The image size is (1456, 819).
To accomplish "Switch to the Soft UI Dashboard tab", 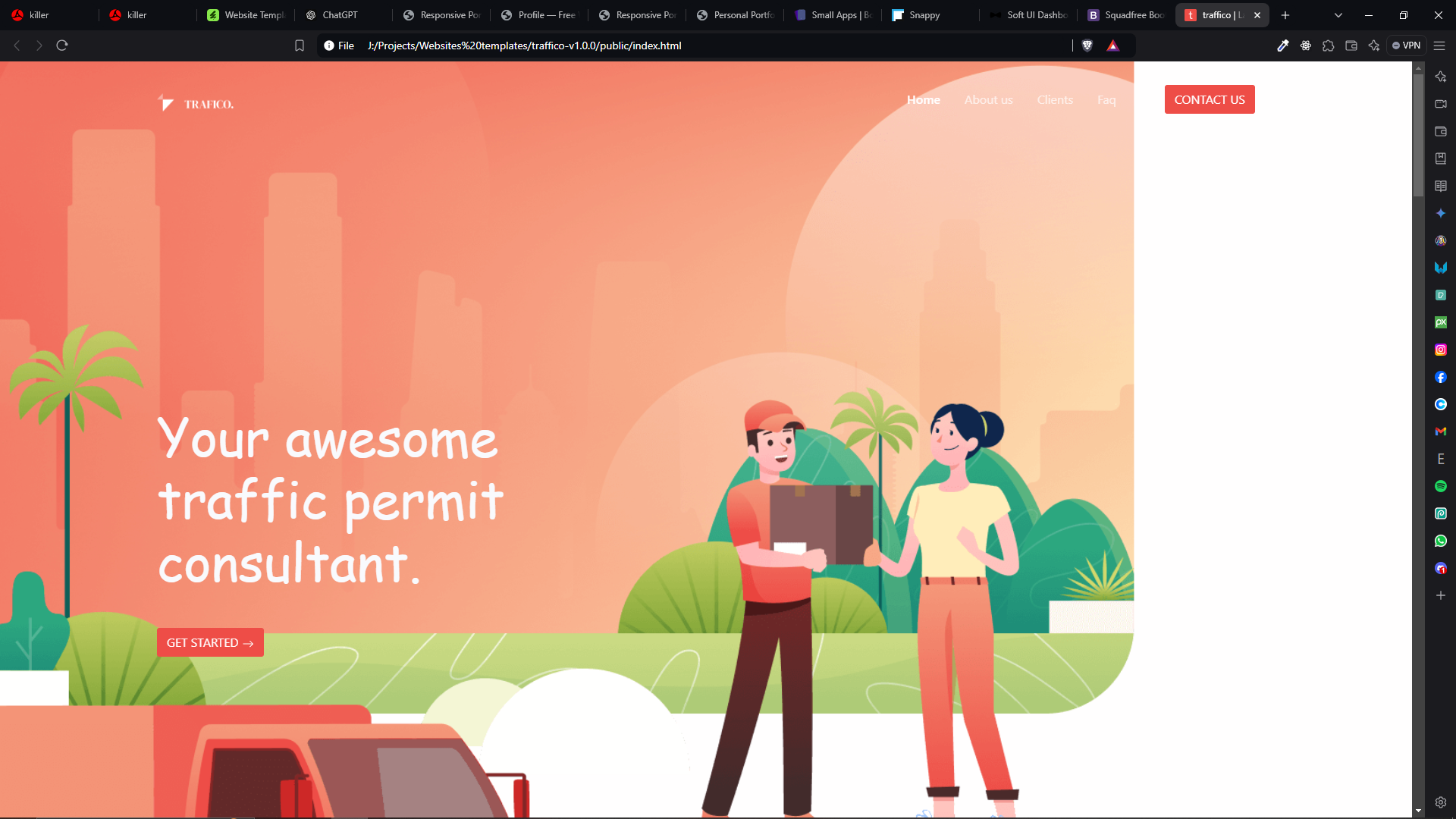I will 1028,15.
